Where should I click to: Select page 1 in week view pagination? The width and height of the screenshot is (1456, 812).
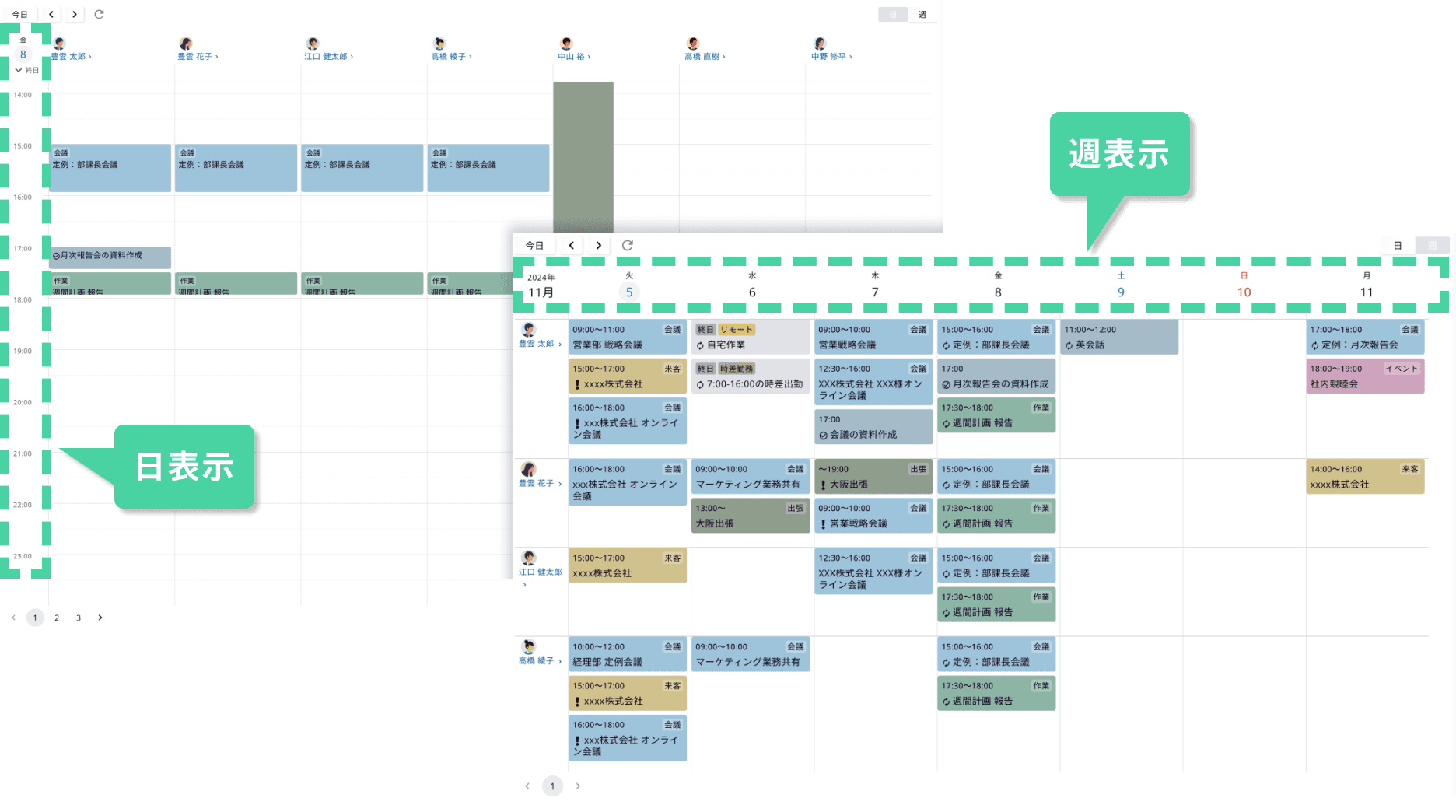click(x=552, y=786)
